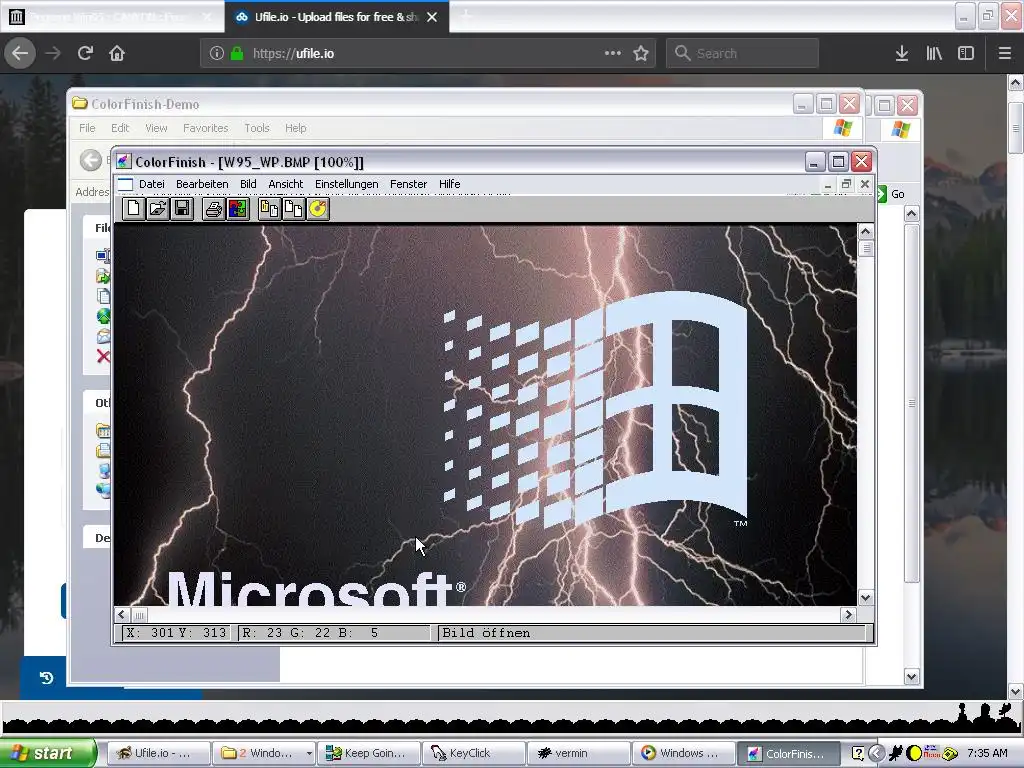Click the vermin taskbar button
Image resolution: width=1024 pixels, height=768 pixels.
point(579,753)
